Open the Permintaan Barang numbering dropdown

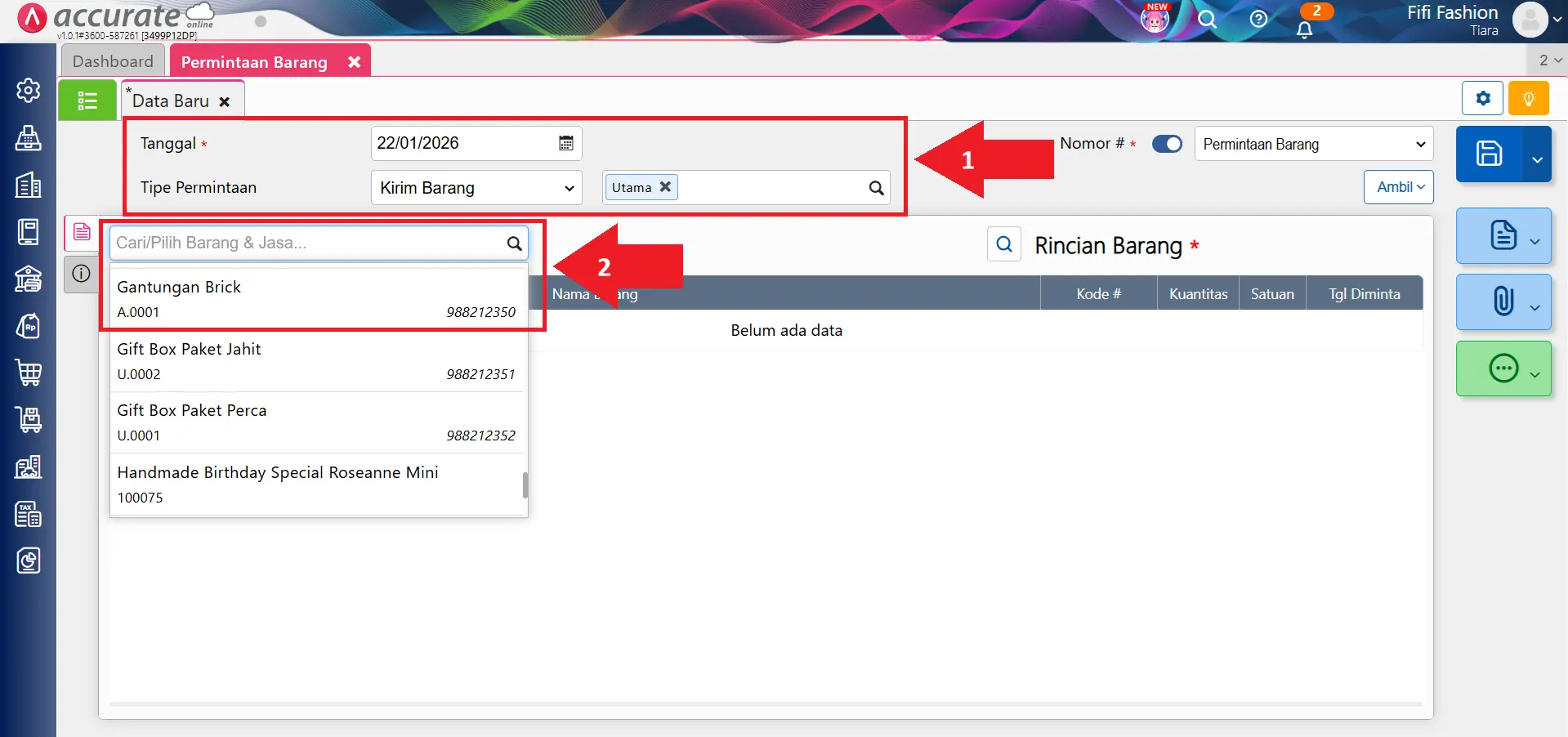1313,145
